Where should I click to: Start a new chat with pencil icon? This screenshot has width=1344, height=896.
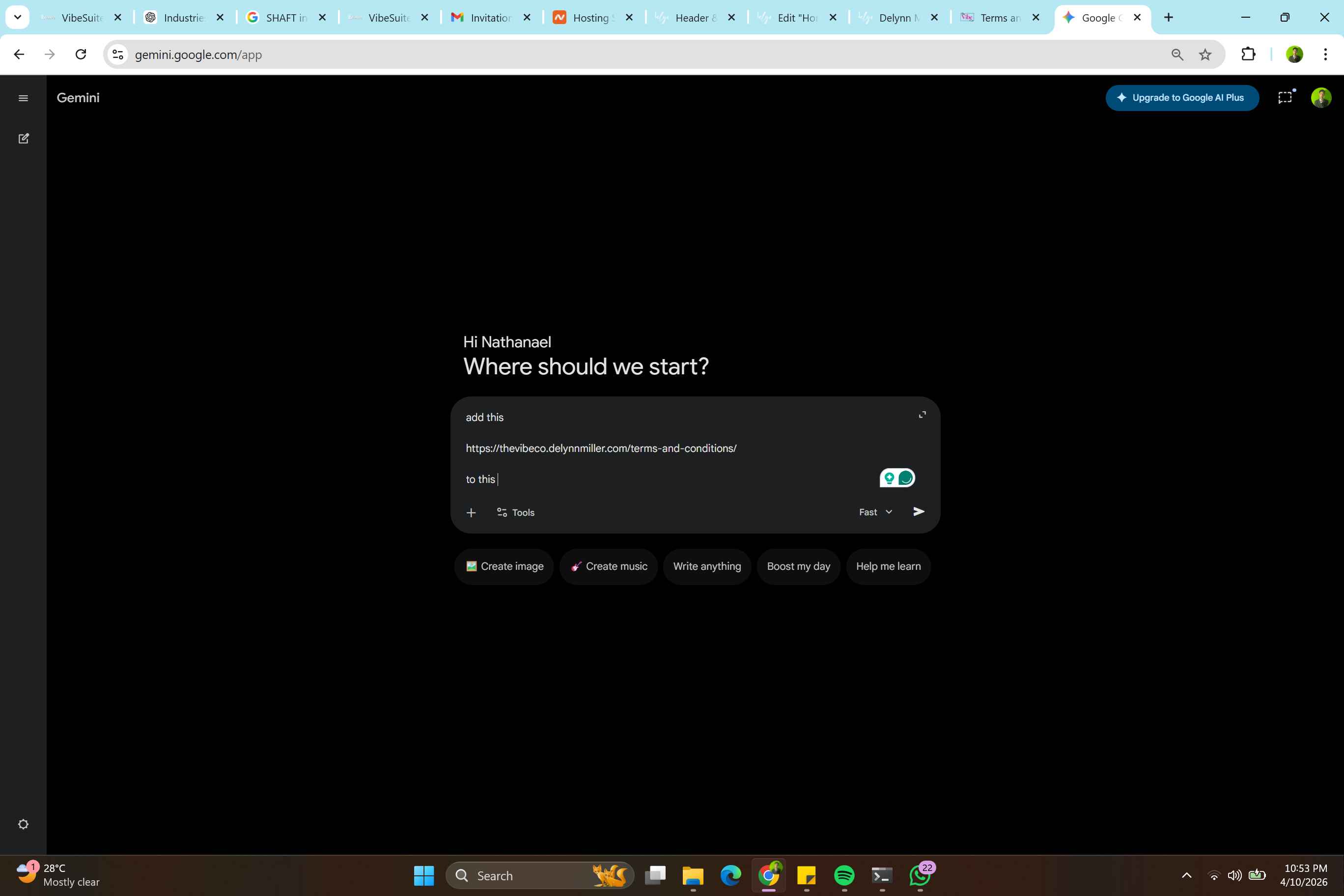click(24, 139)
